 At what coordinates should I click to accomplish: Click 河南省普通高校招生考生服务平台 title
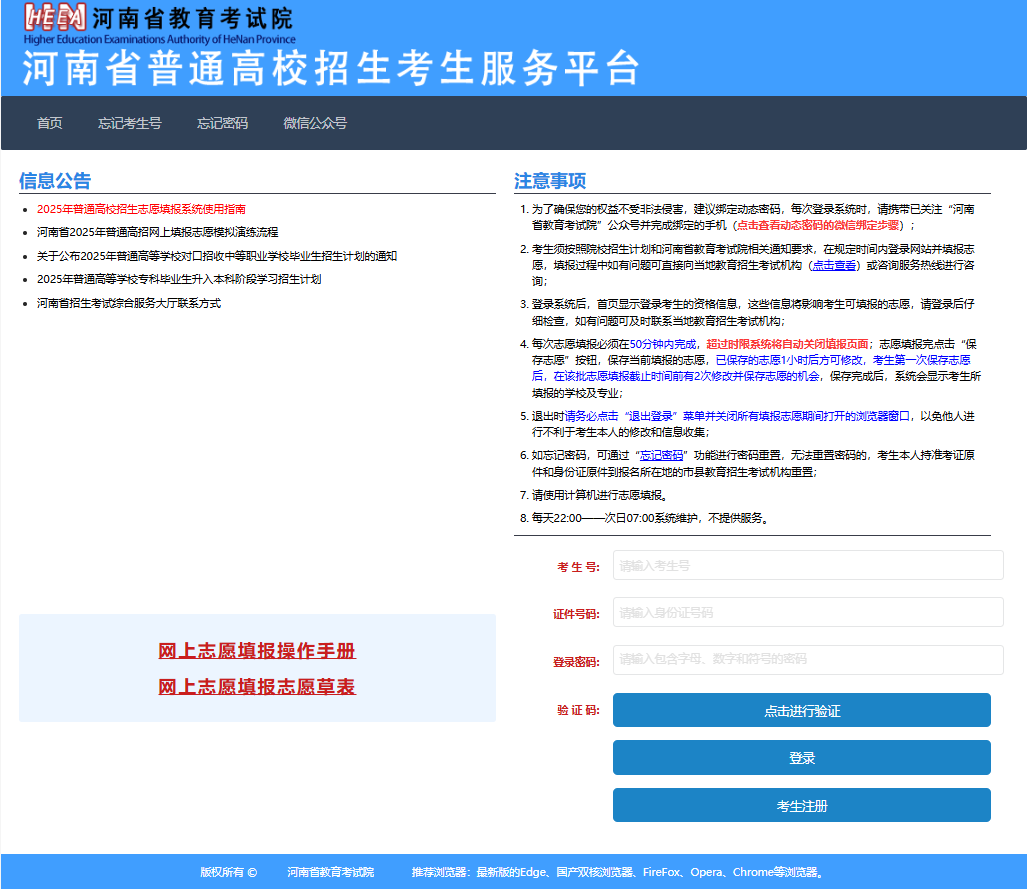331,68
